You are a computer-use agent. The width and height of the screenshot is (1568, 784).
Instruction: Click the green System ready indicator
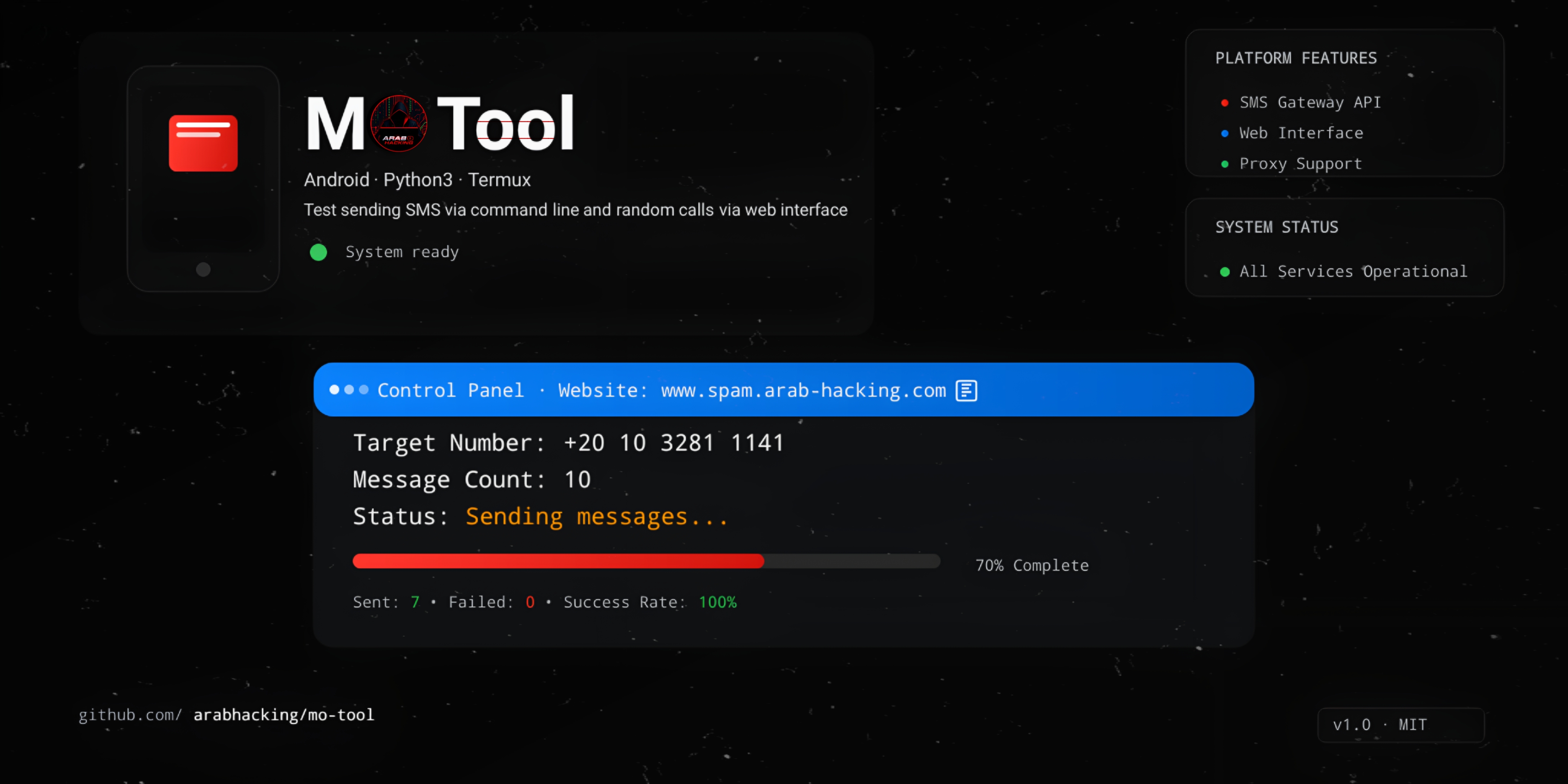(318, 252)
